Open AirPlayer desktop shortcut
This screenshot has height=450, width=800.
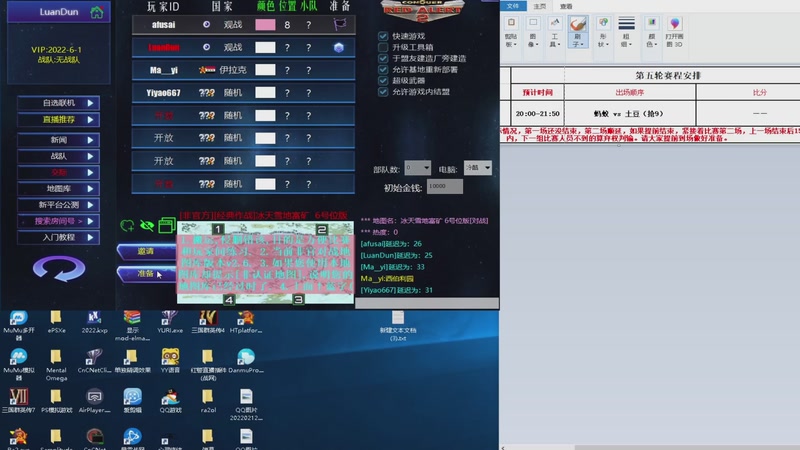coord(94,401)
